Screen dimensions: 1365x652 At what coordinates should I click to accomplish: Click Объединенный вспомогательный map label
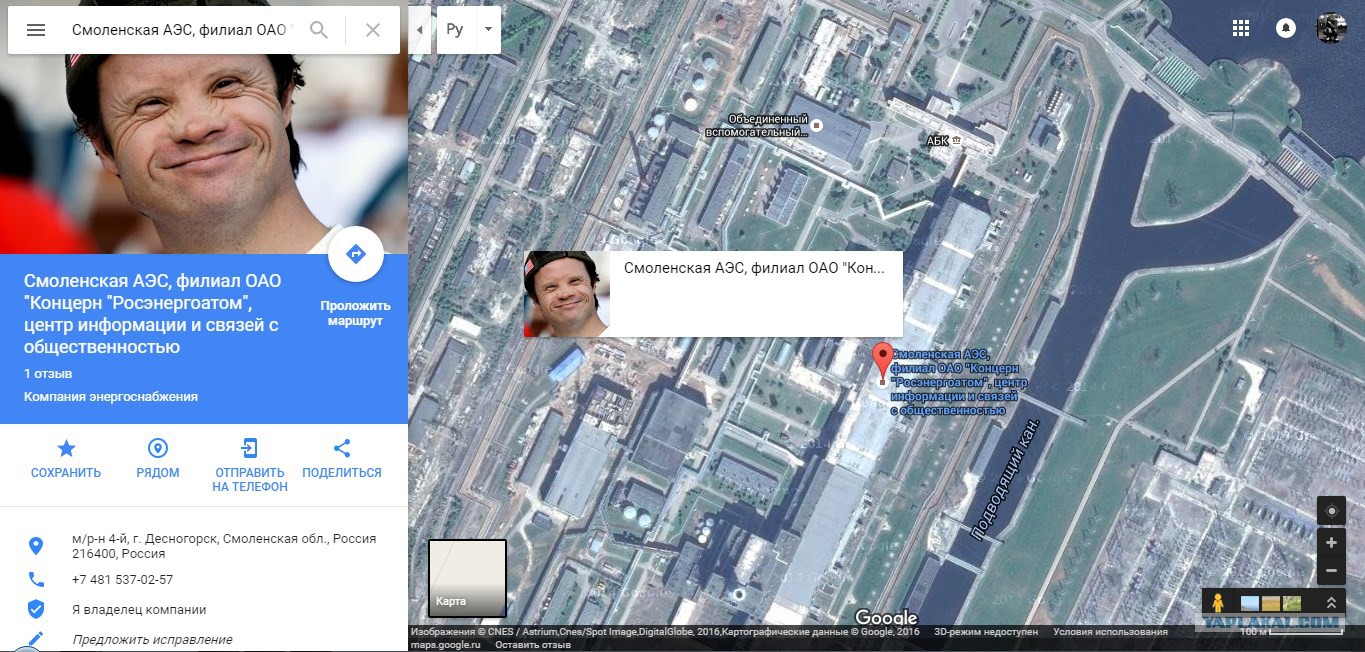click(x=757, y=125)
